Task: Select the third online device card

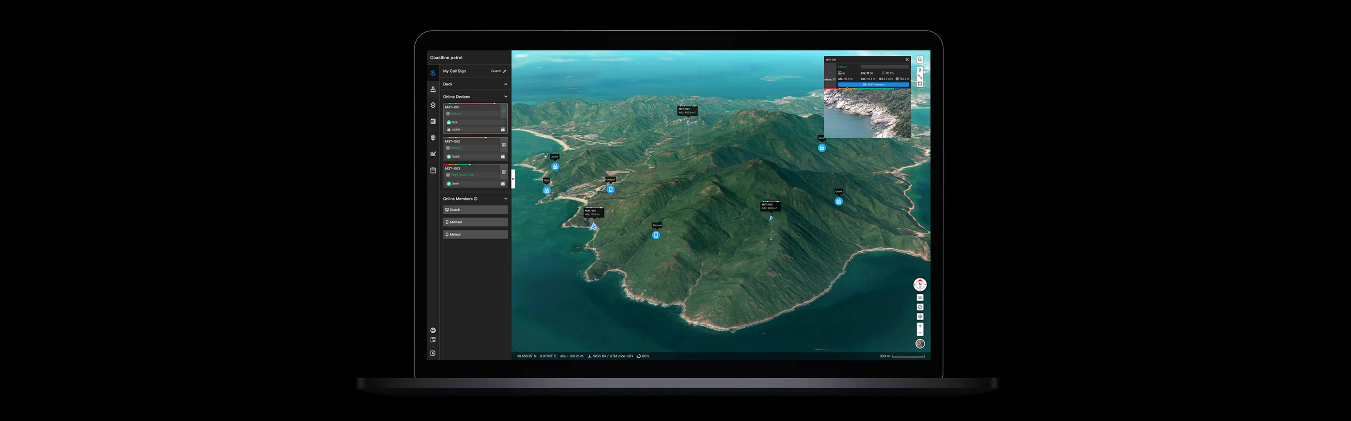Action: [x=474, y=177]
